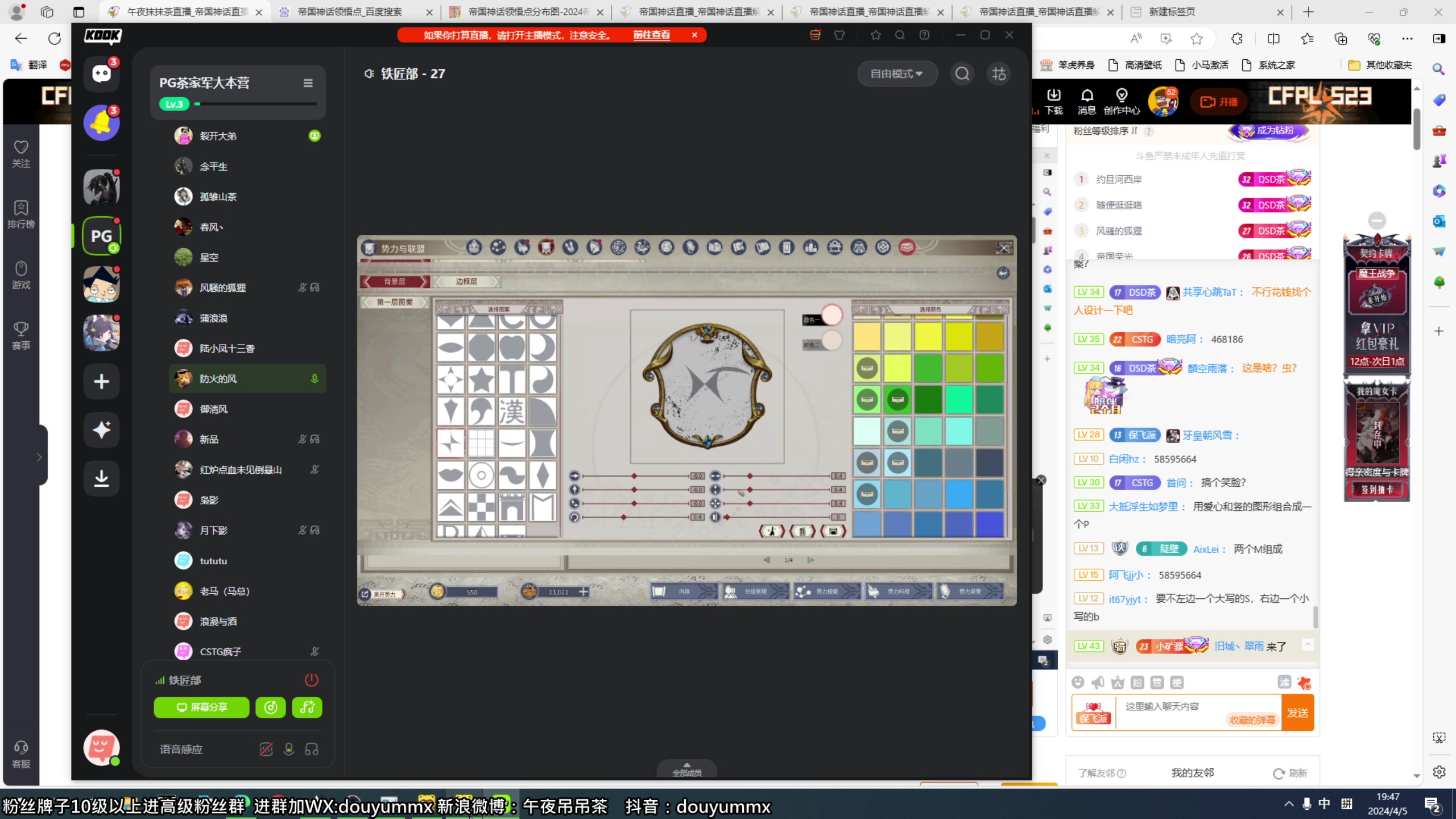The image size is (1456, 819).
Task: Pick the dark green color swatch
Action: pyautogui.click(x=928, y=399)
